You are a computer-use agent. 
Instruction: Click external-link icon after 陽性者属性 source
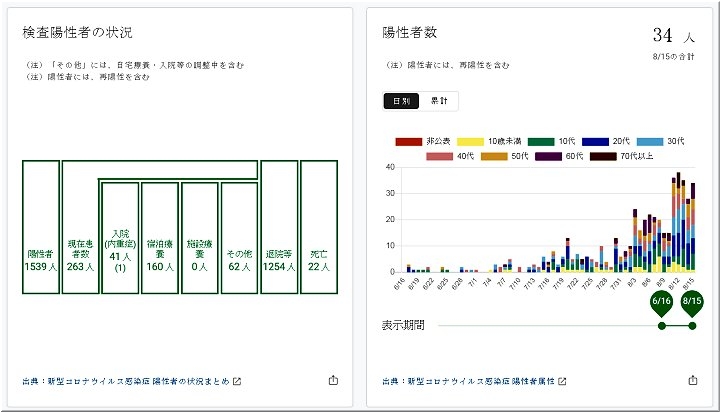click(562, 381)
